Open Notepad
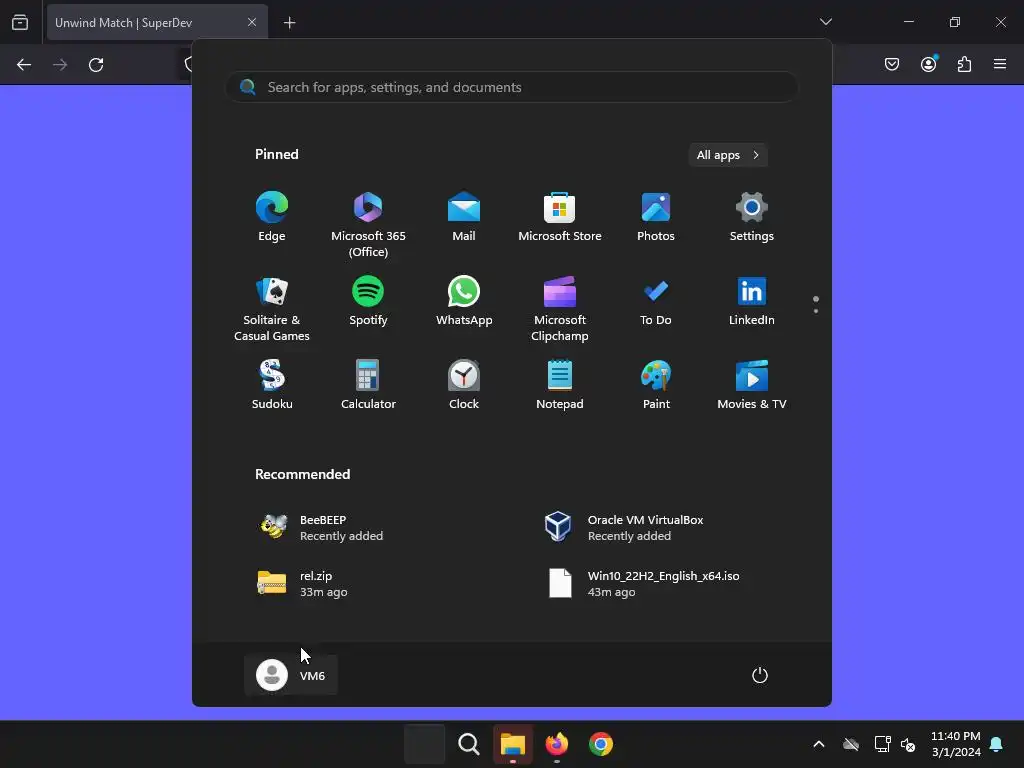Viewport: 1024px width, 768px height. 560,385
